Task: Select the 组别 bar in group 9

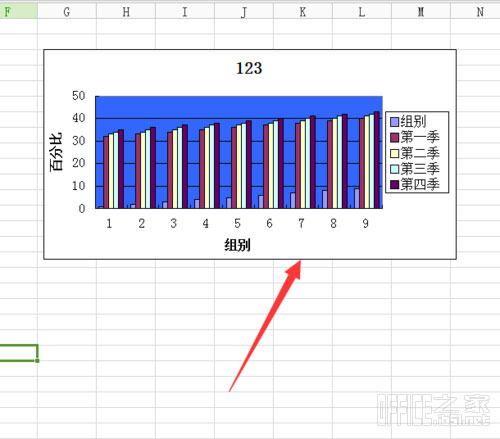Action: (x=357, y=198)
